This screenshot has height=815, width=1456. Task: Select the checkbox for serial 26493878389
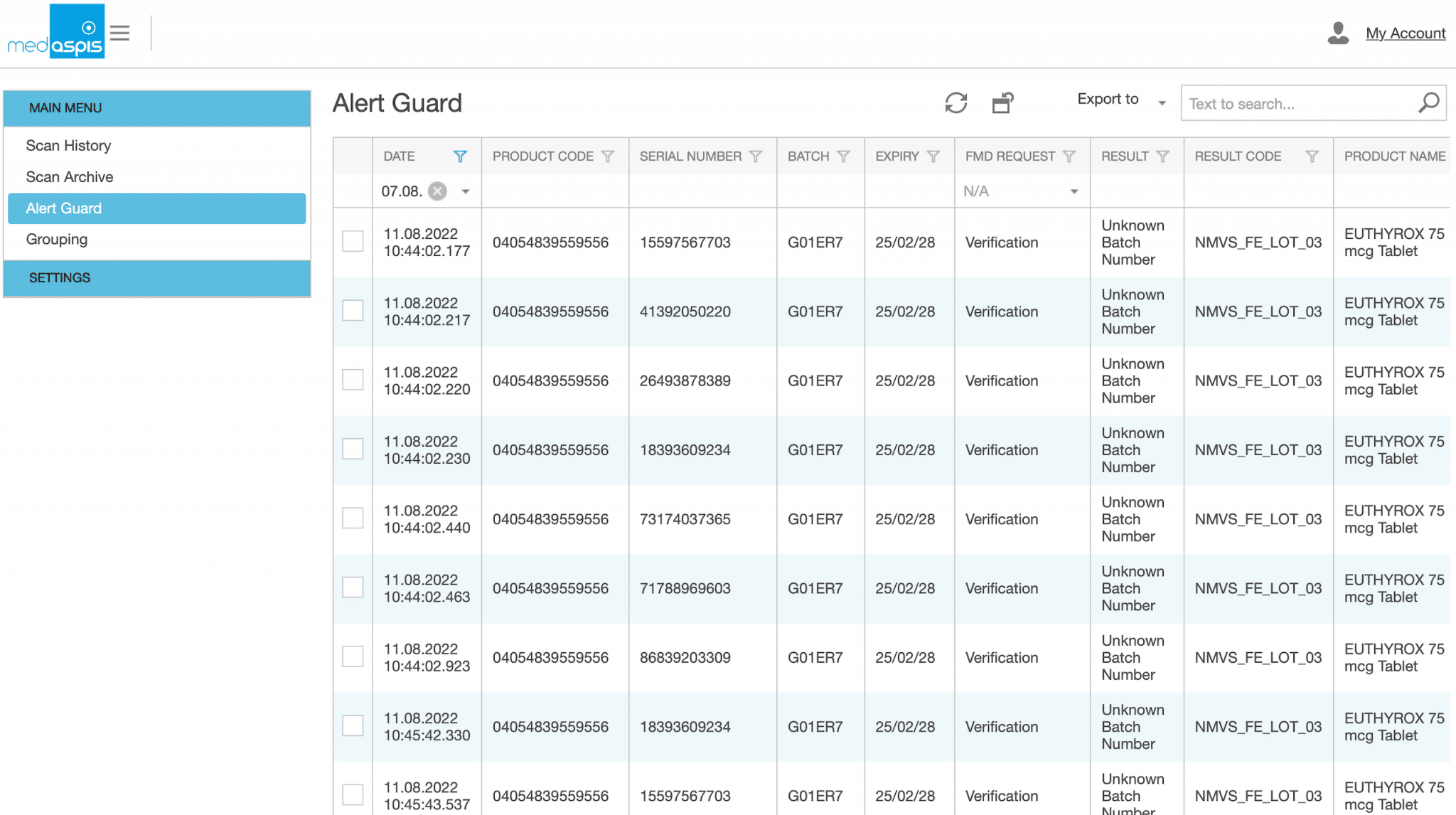click(353, 380)
